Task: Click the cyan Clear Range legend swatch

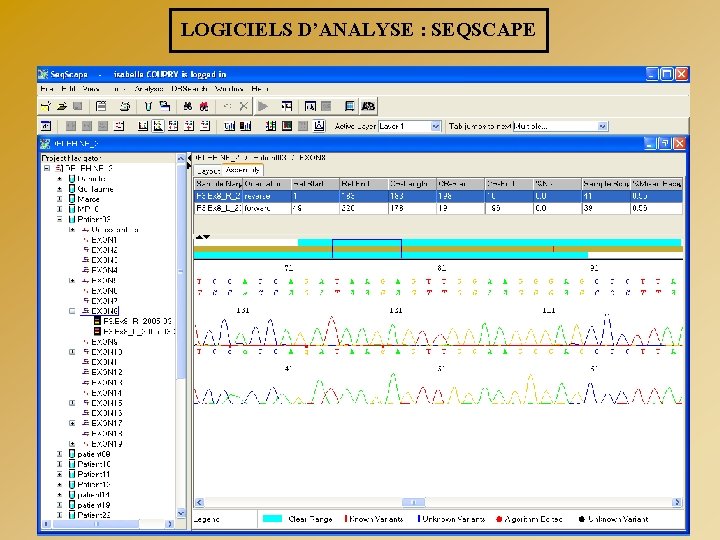Action: pyautogui.click(x=272, y=519)
